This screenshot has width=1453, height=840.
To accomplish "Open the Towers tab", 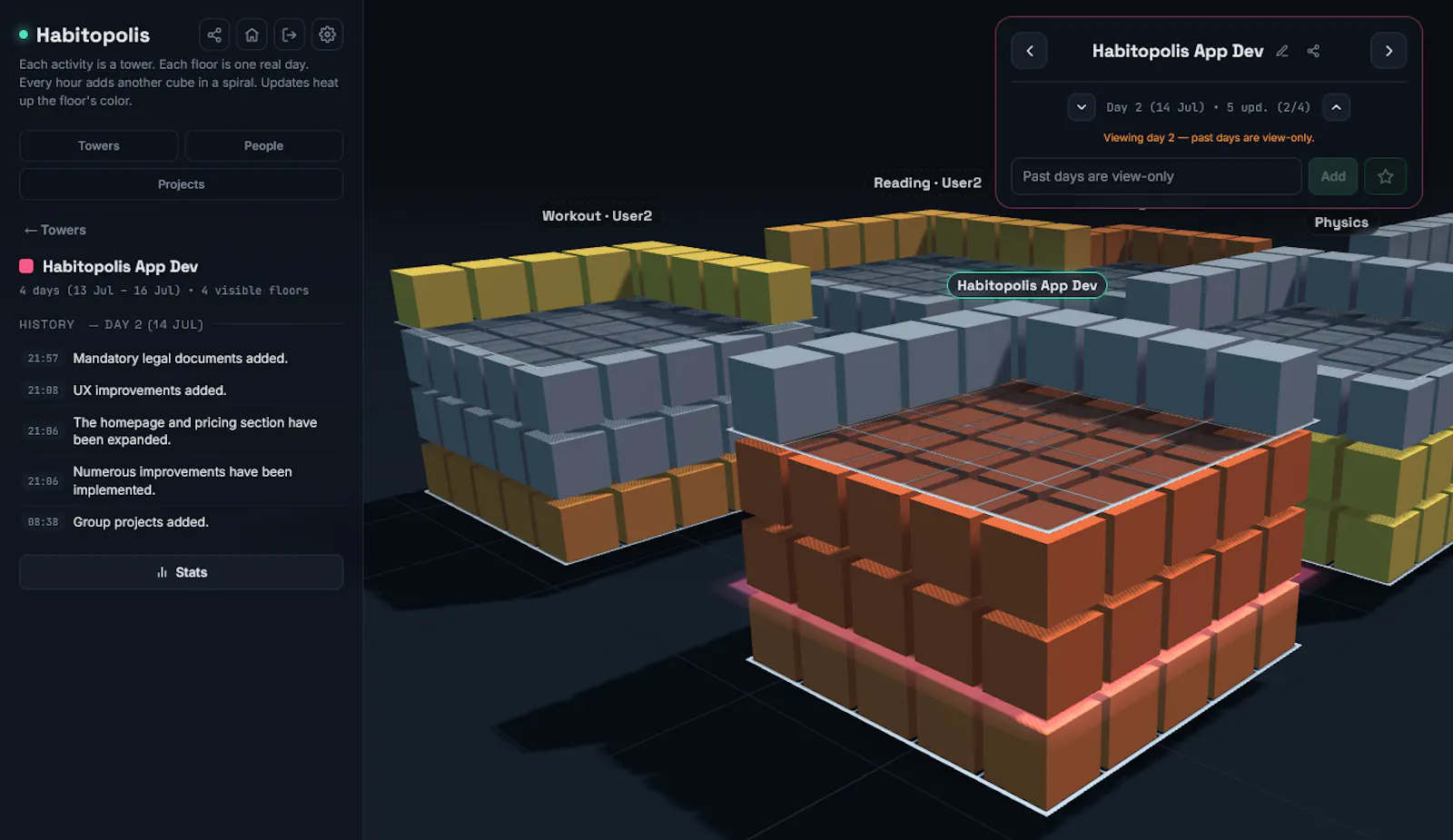I will click(x=99, y=146).
